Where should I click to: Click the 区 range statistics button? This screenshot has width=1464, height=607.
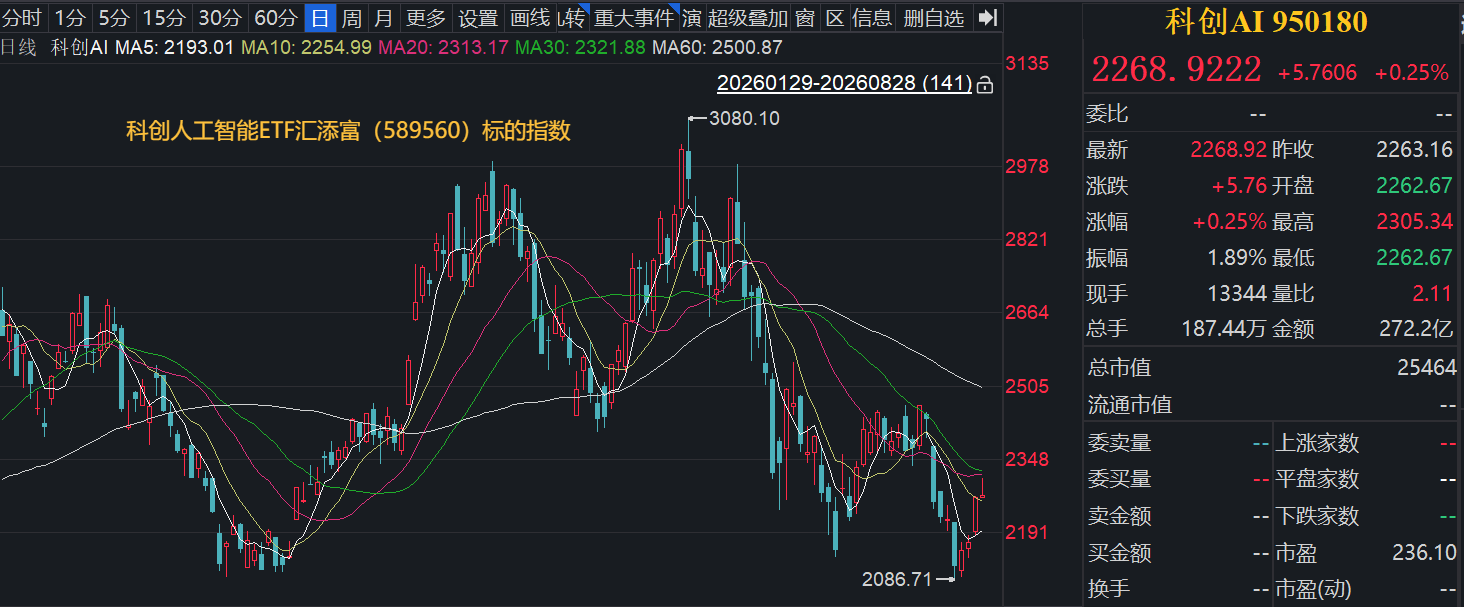(835, 17)
